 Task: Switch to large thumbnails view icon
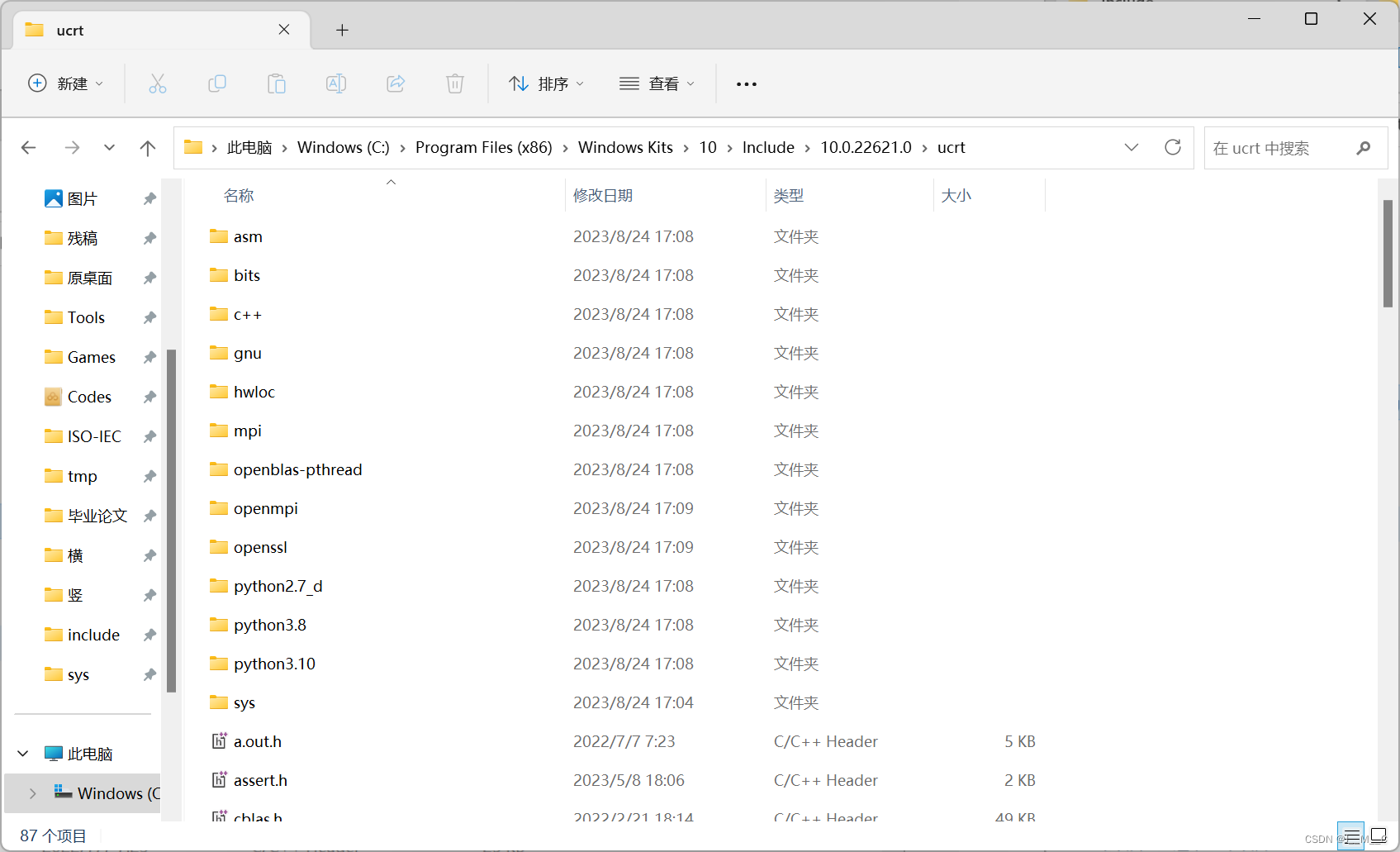coord(1379,835)
